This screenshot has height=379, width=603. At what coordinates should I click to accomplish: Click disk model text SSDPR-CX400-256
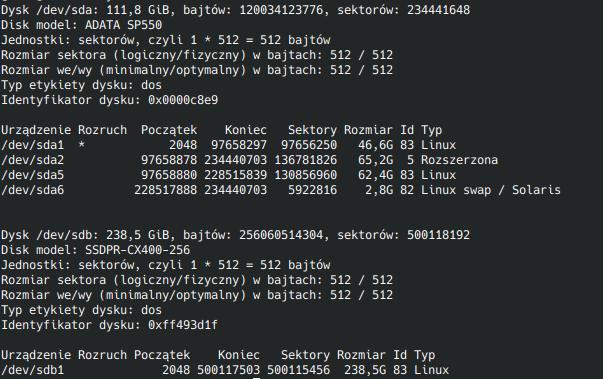(x=137, y=250)
